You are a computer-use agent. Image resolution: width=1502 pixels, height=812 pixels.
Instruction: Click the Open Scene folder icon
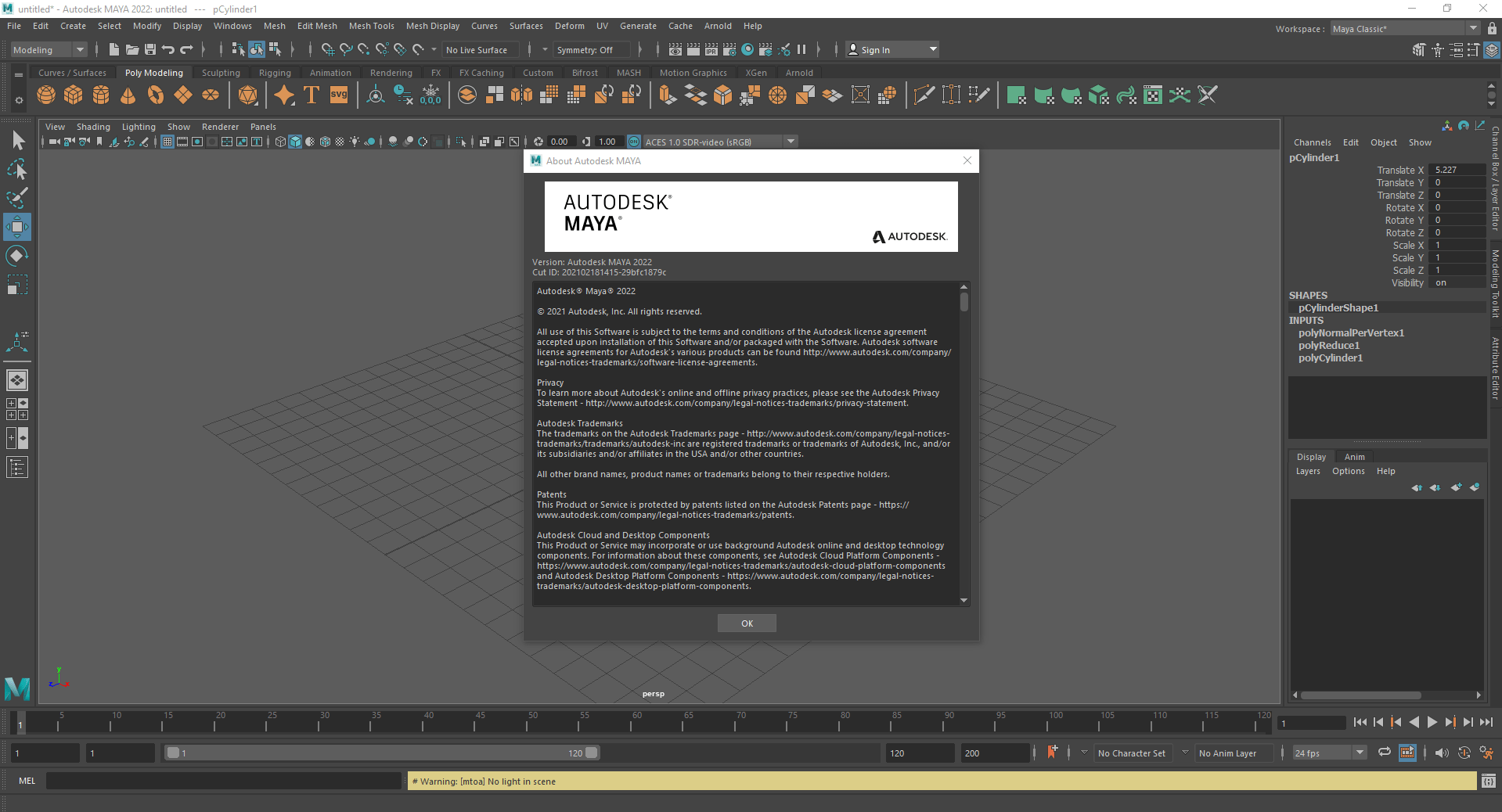(x=132, y=49)
